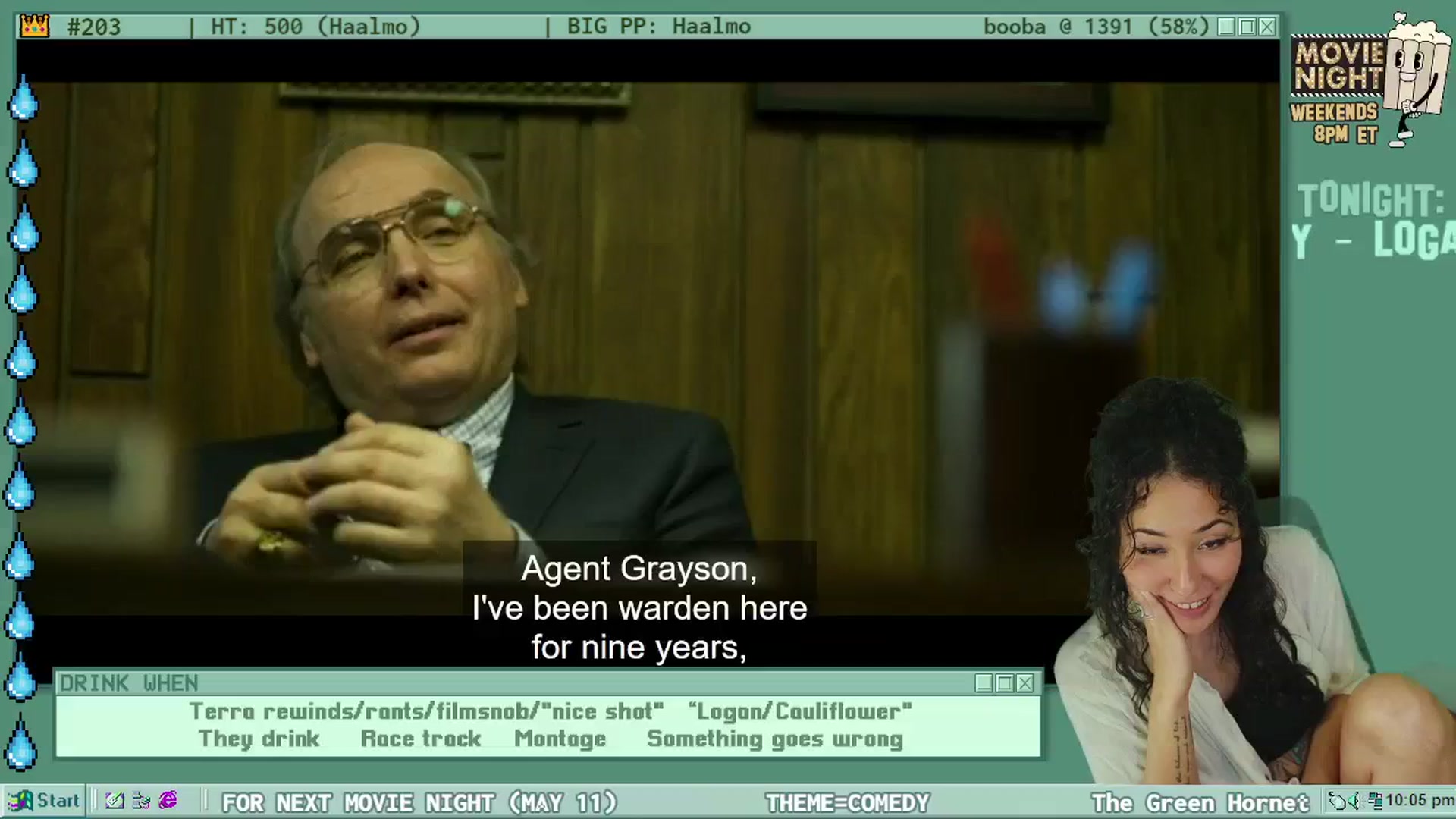Click the THEME=COMEDY taskbar text
This screenshot has width=1456, height=819.
click(x=848, y=802)
